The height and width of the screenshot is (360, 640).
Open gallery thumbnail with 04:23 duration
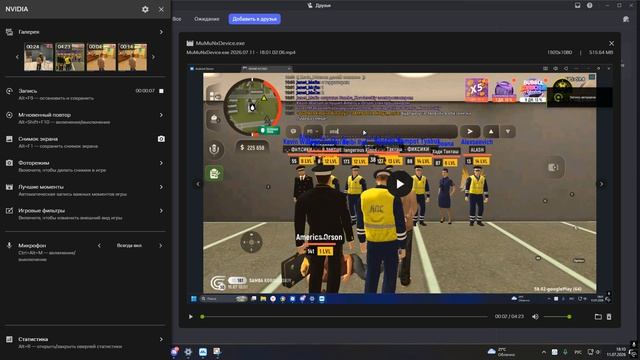[70, 57]
